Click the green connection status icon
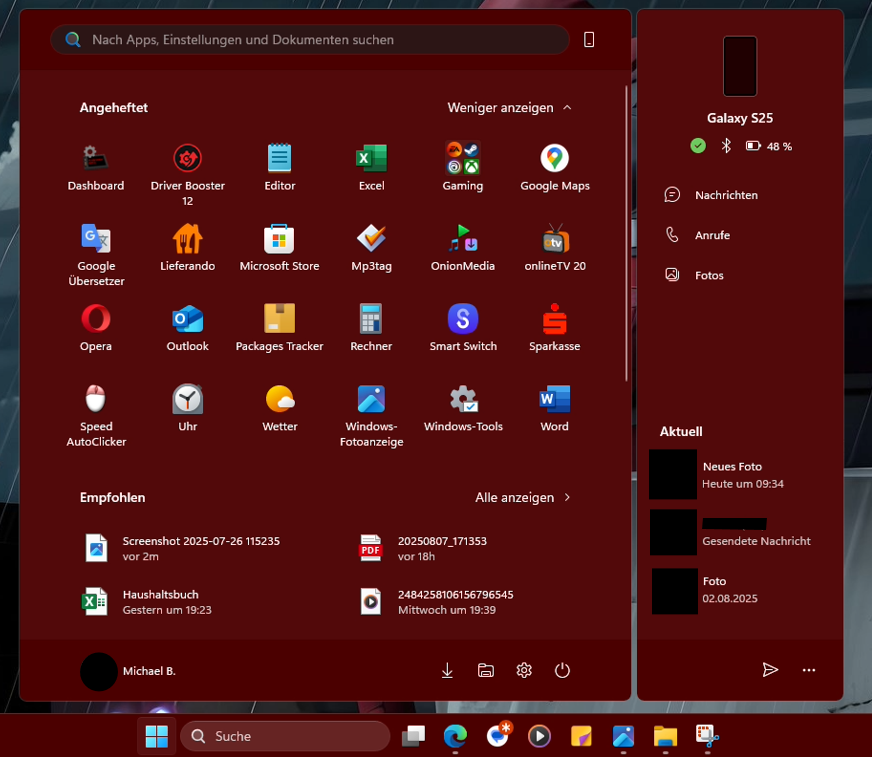The width and height of the screenshot is (872, 757). [x=698, y=146]
